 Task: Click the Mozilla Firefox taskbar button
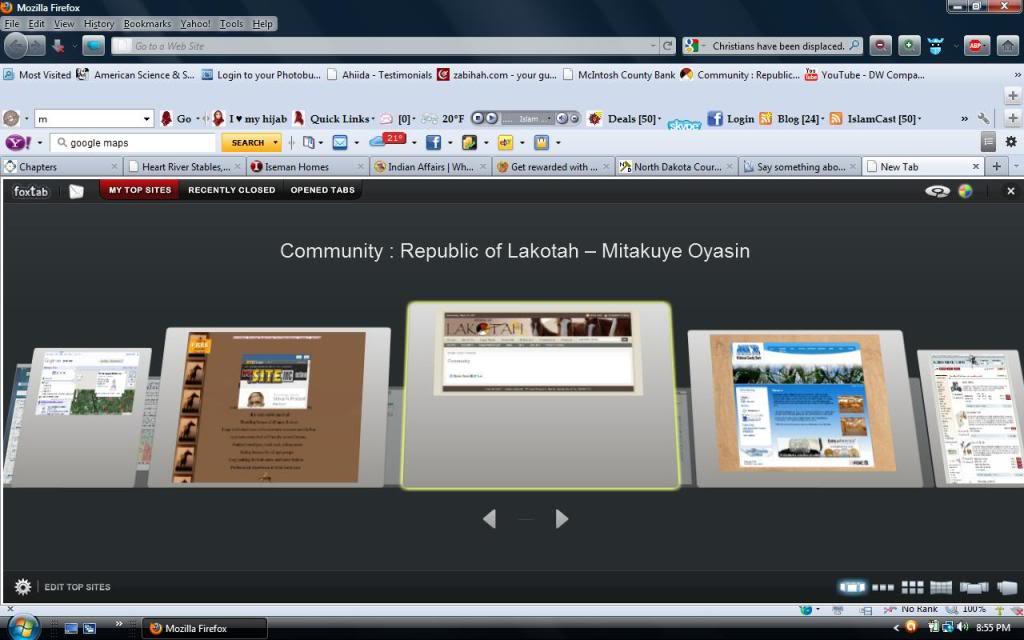tap(204, 628)
